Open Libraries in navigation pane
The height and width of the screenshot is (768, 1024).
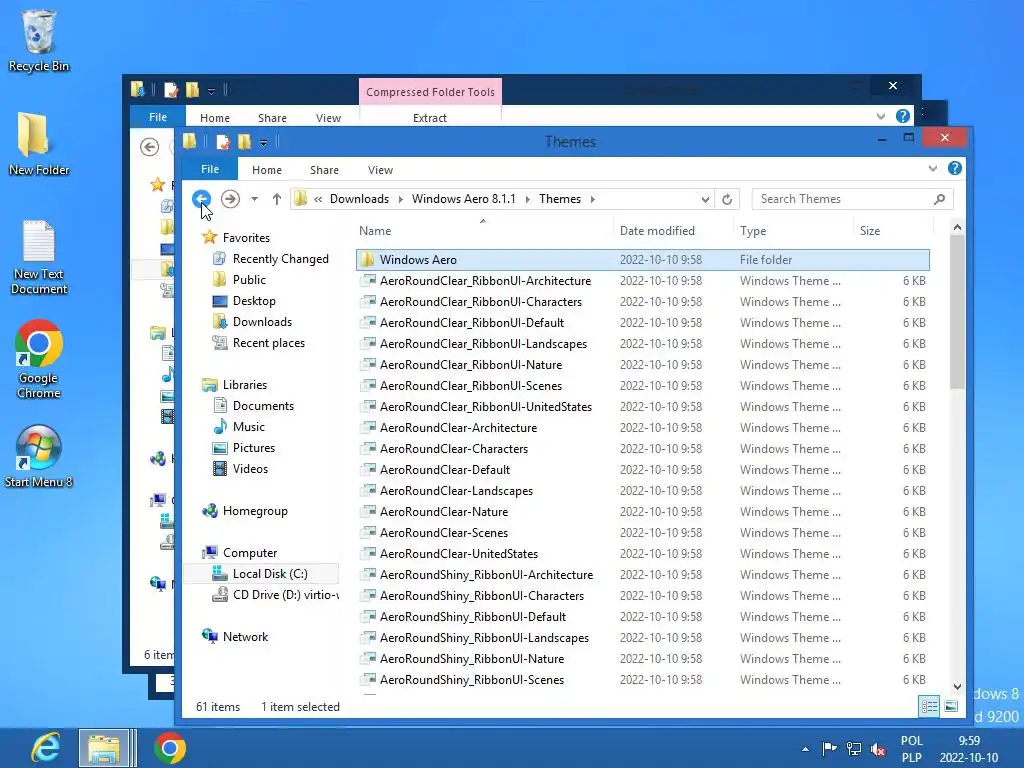(x=244, y=385)
